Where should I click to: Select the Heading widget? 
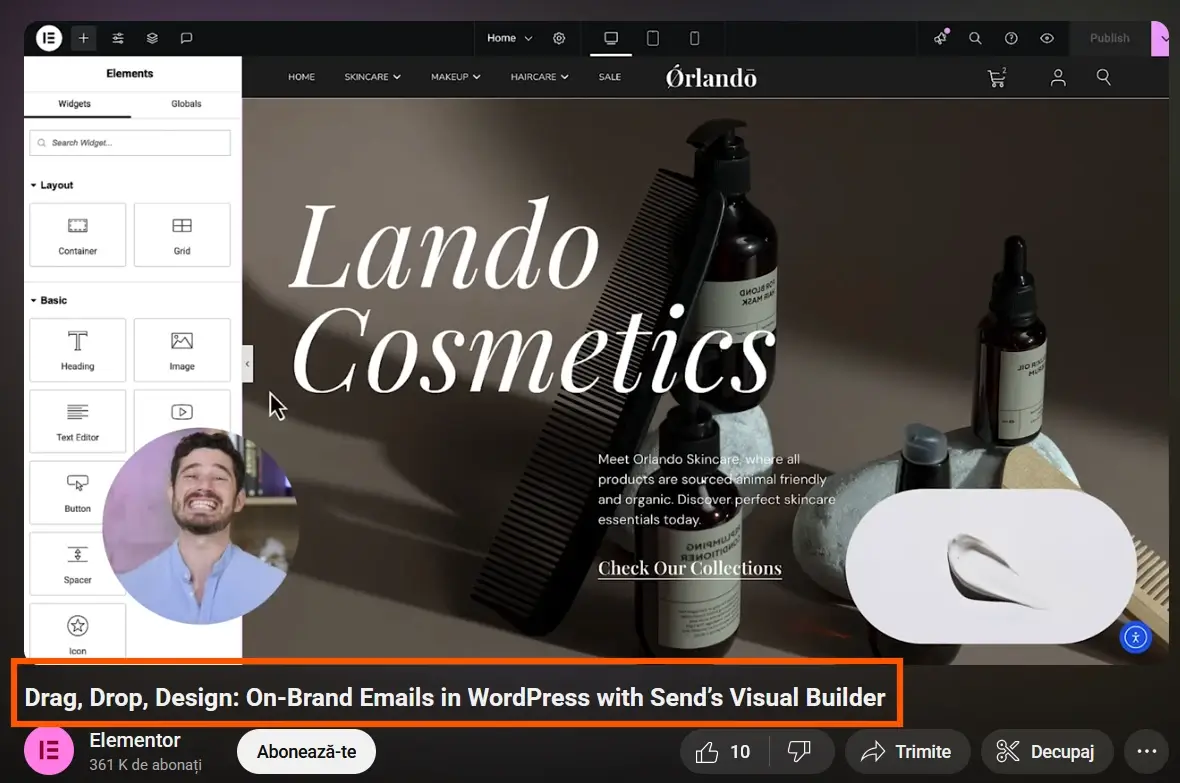click(78, 350)
